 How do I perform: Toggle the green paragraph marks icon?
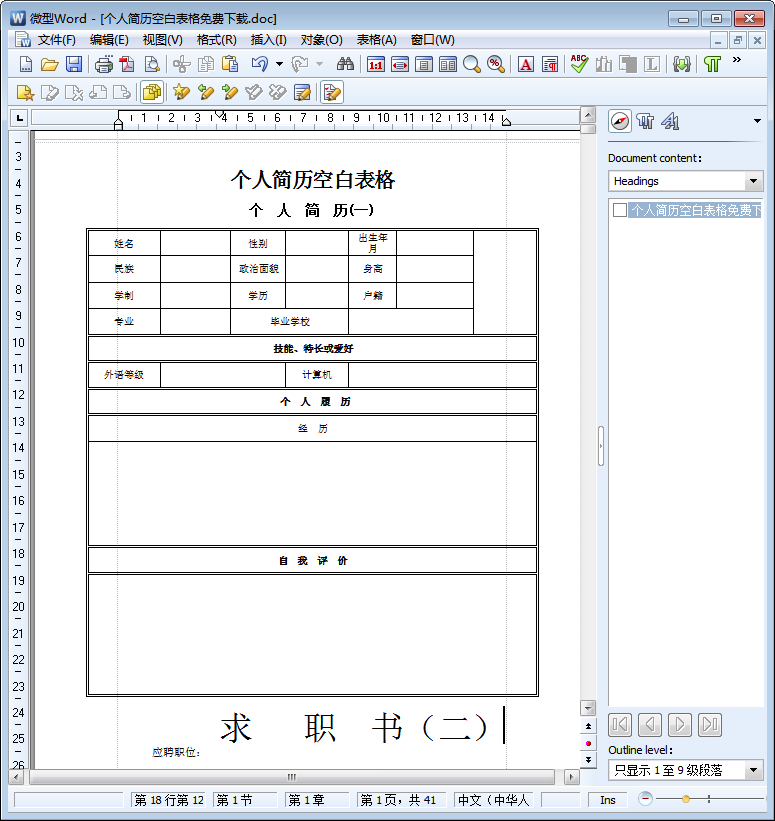(712, 65)
